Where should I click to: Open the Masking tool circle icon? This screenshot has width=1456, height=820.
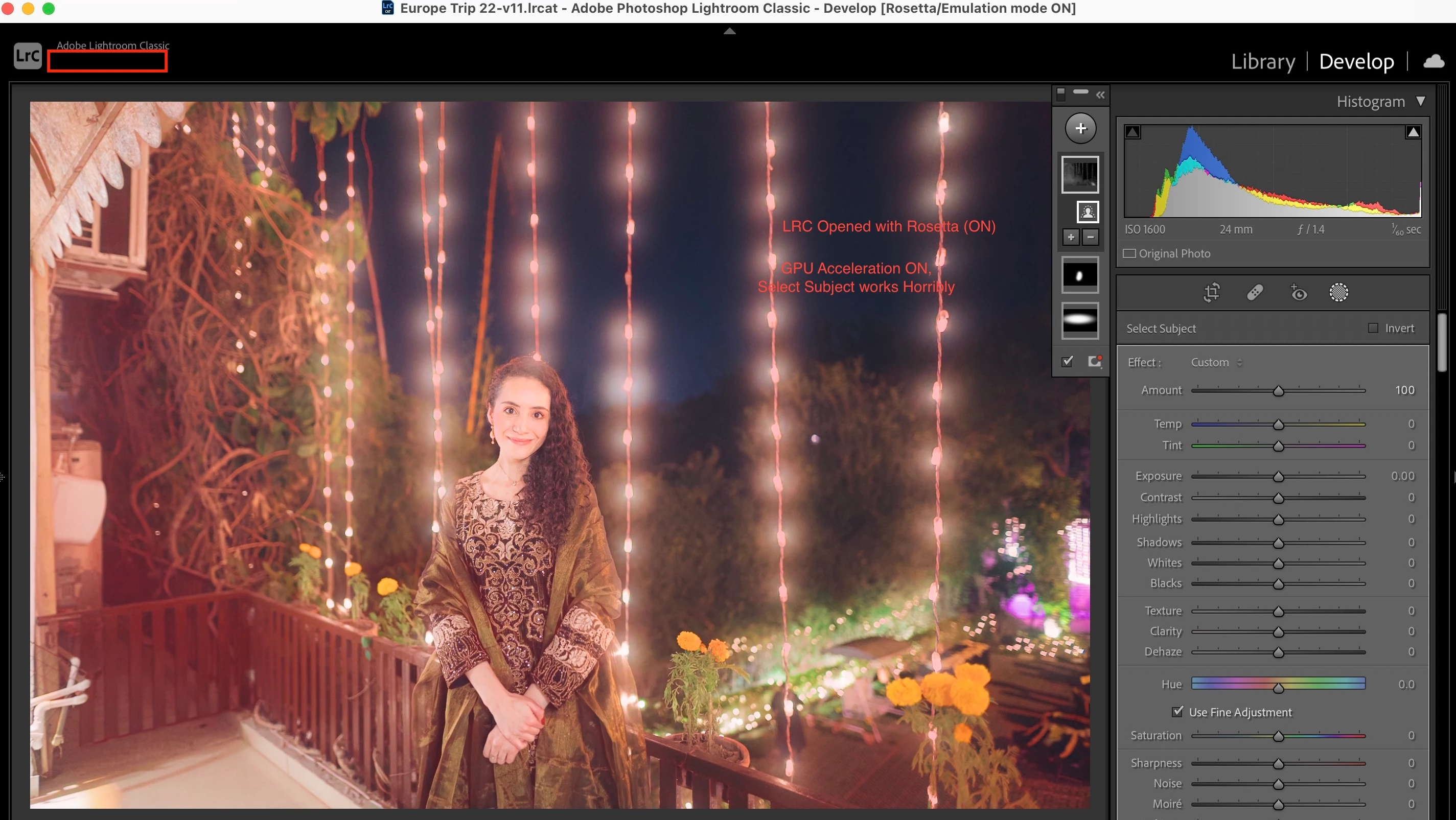[1338, 293]
